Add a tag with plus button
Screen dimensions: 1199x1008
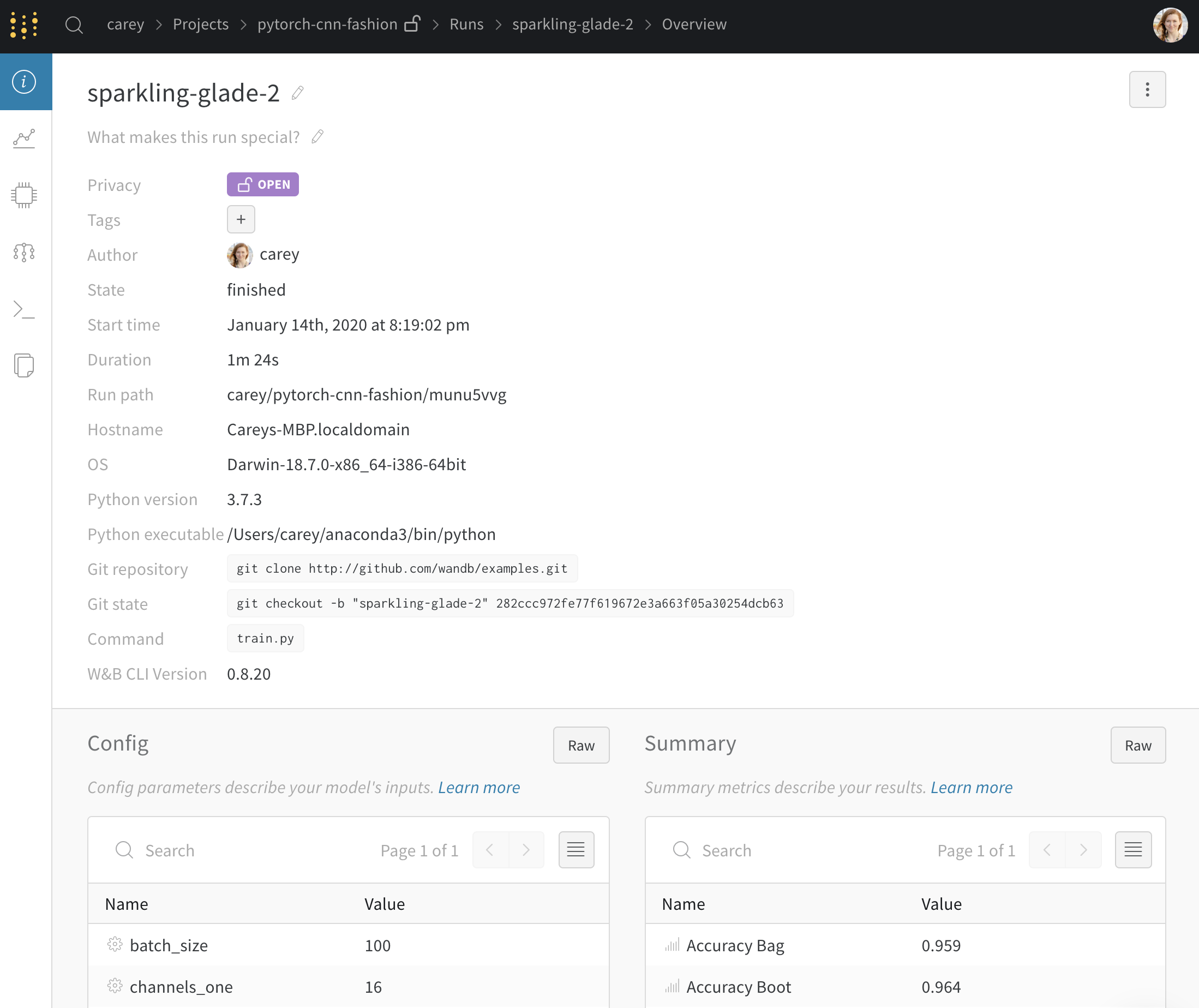point(241,219)
